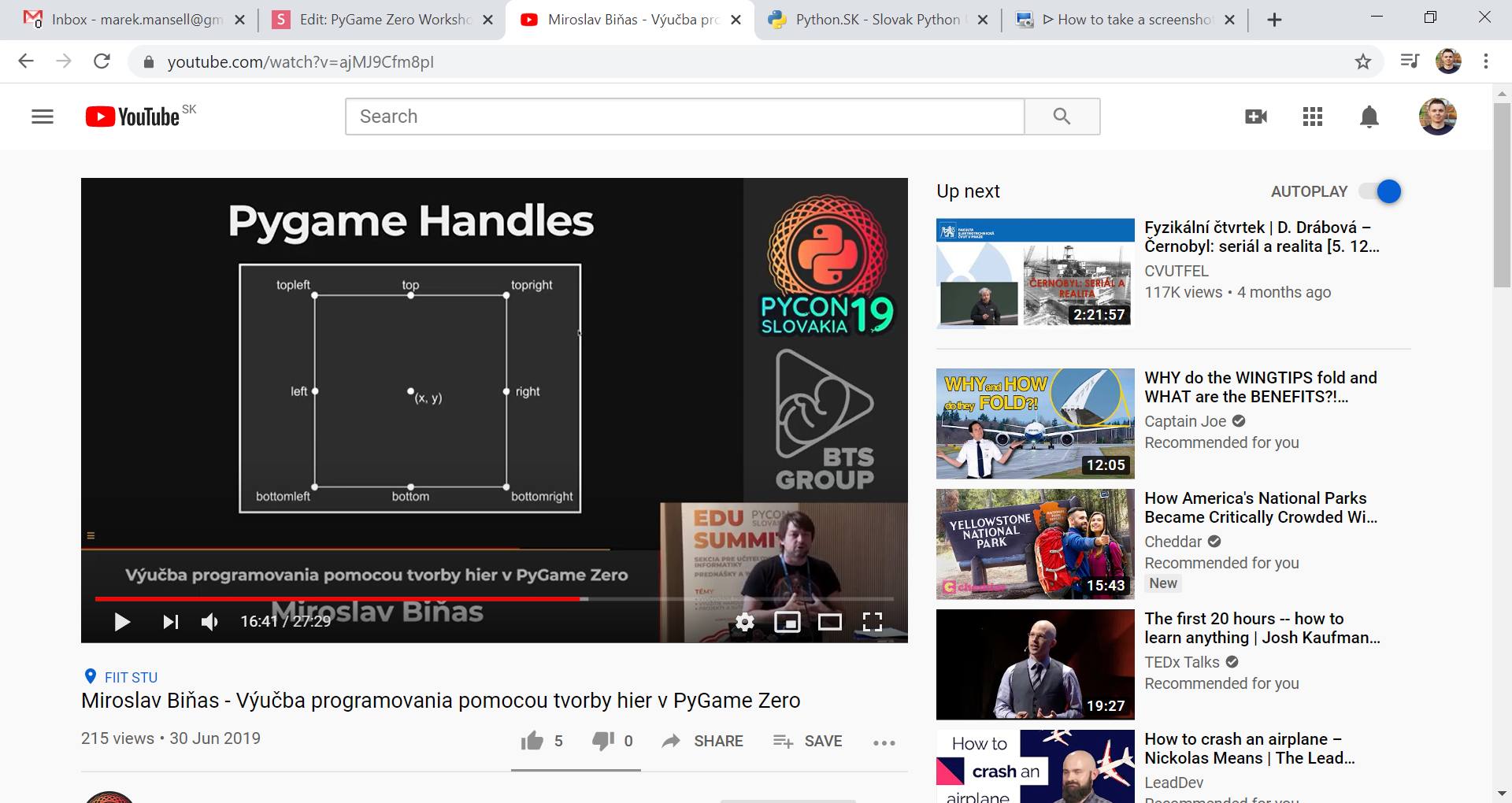Screen dimensions: 1512x803
Task: Switch to theater mode
Action: click(830, 622)
